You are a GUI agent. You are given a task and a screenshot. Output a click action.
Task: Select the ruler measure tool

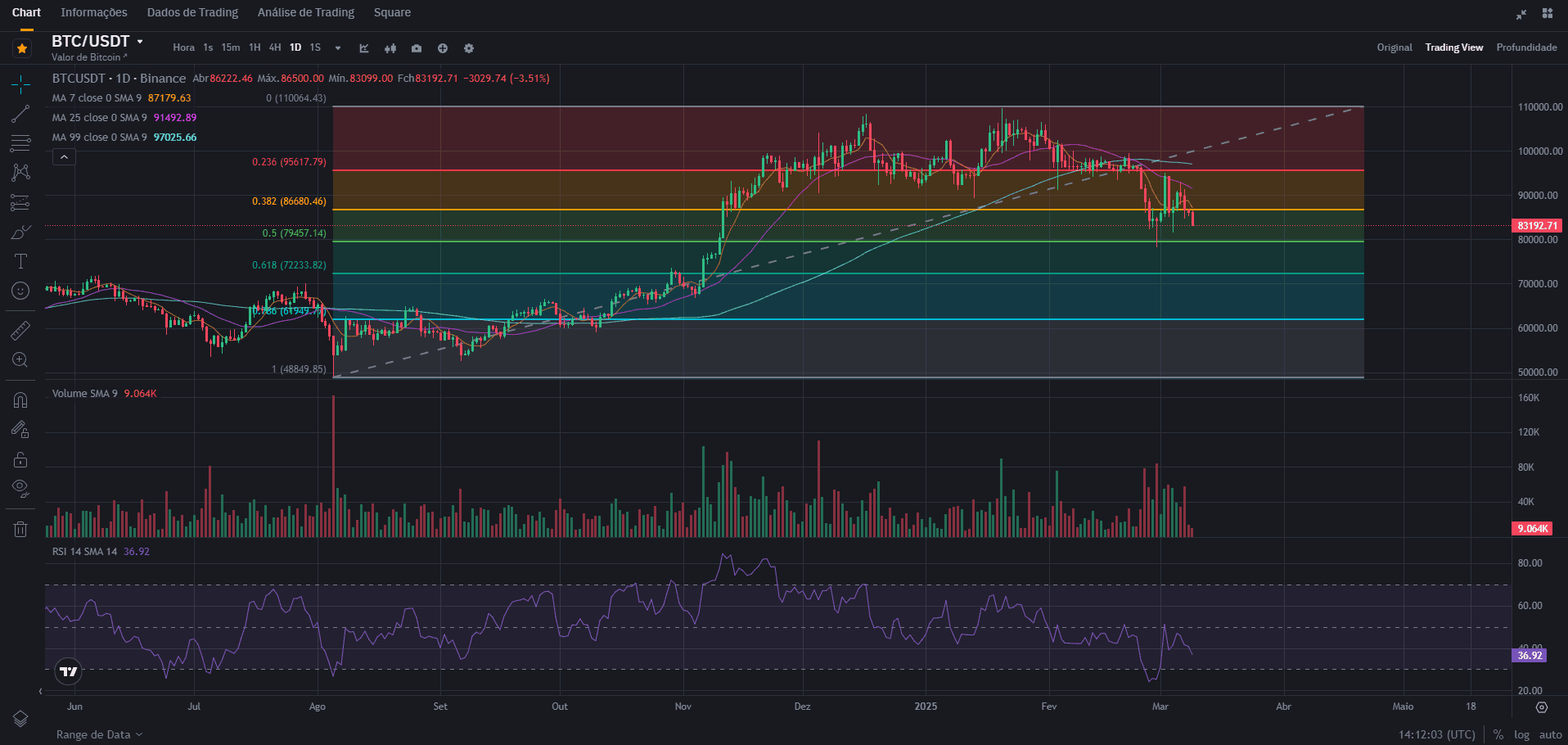tap(21, 331)
